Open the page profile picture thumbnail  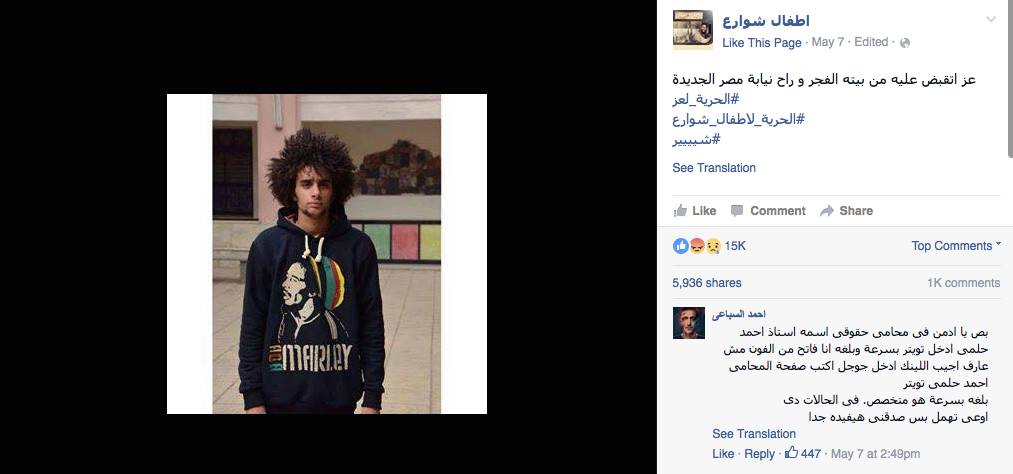pyautogui.click(x=693, y=30)
